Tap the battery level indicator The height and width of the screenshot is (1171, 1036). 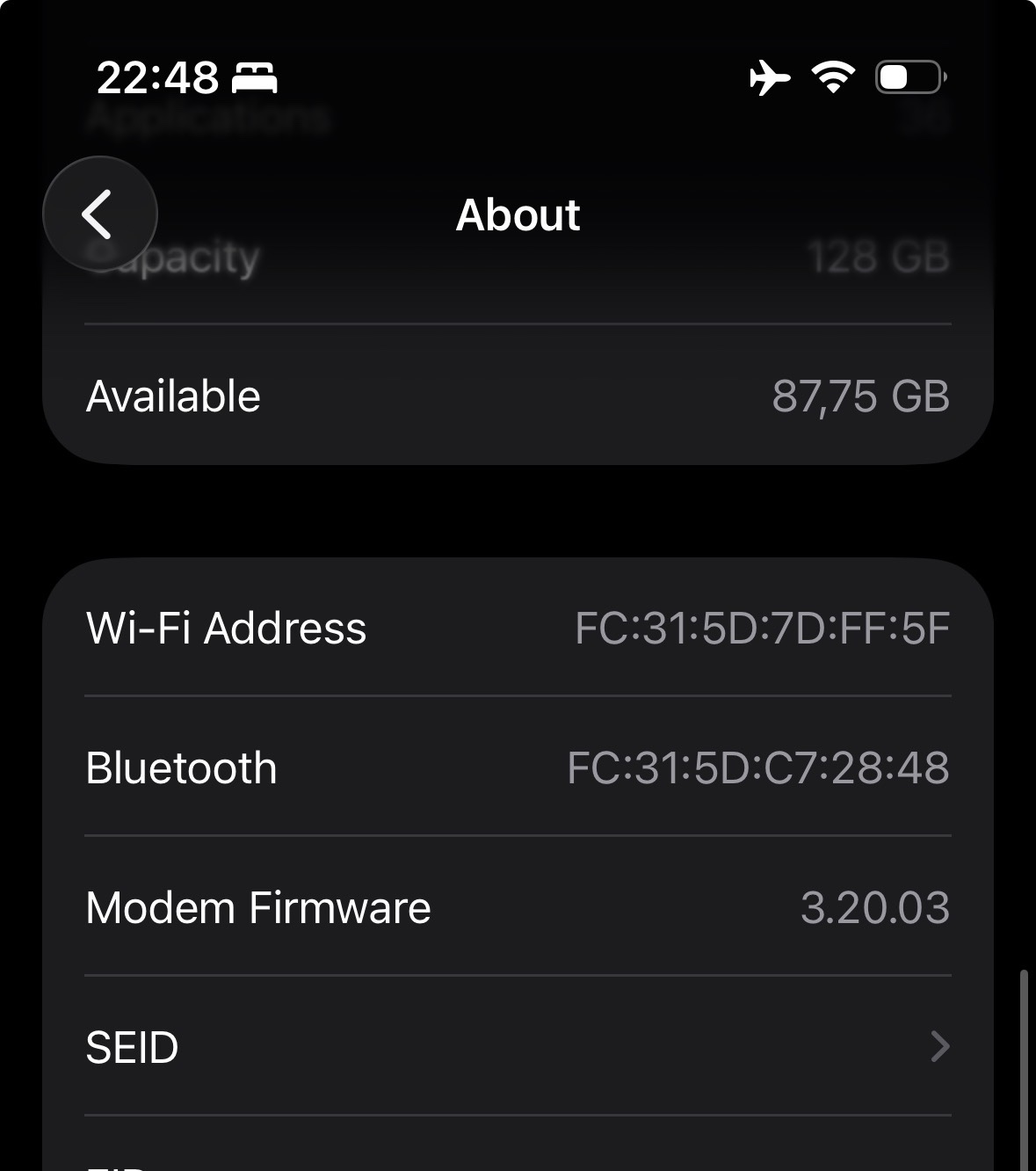tap(910, 77)
